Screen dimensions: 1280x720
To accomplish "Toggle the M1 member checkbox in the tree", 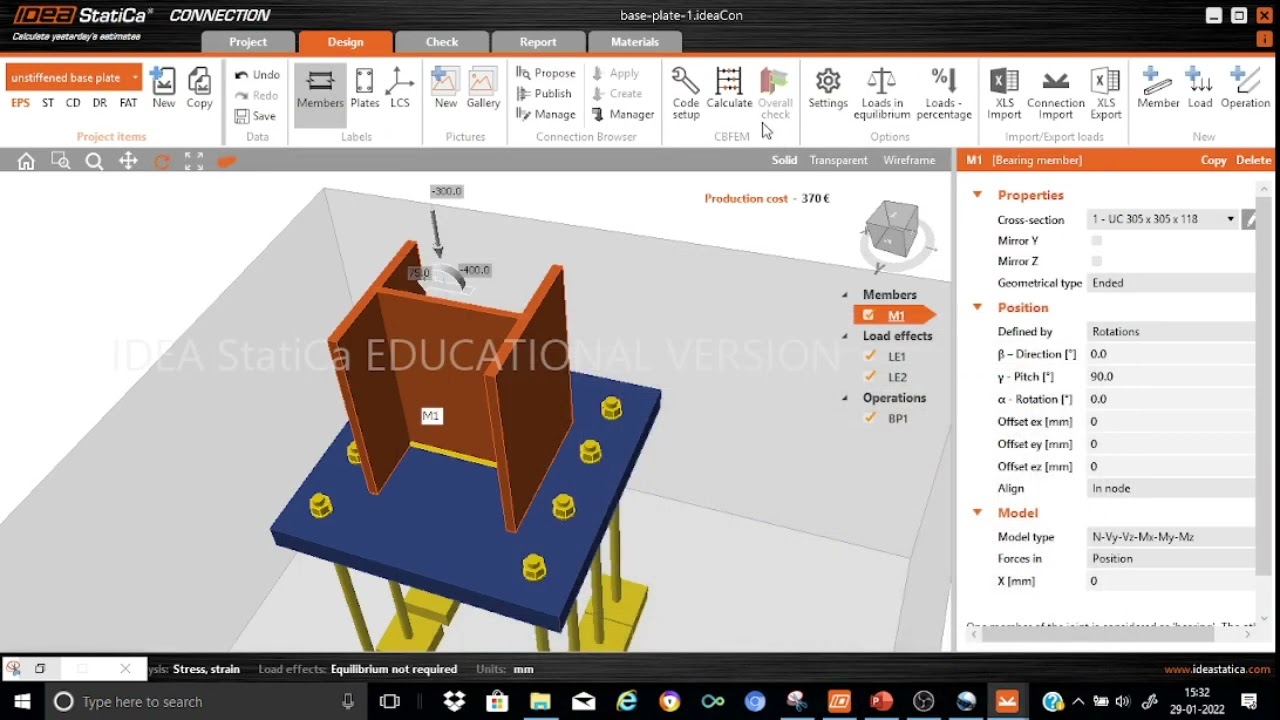I will coord(868,315).
